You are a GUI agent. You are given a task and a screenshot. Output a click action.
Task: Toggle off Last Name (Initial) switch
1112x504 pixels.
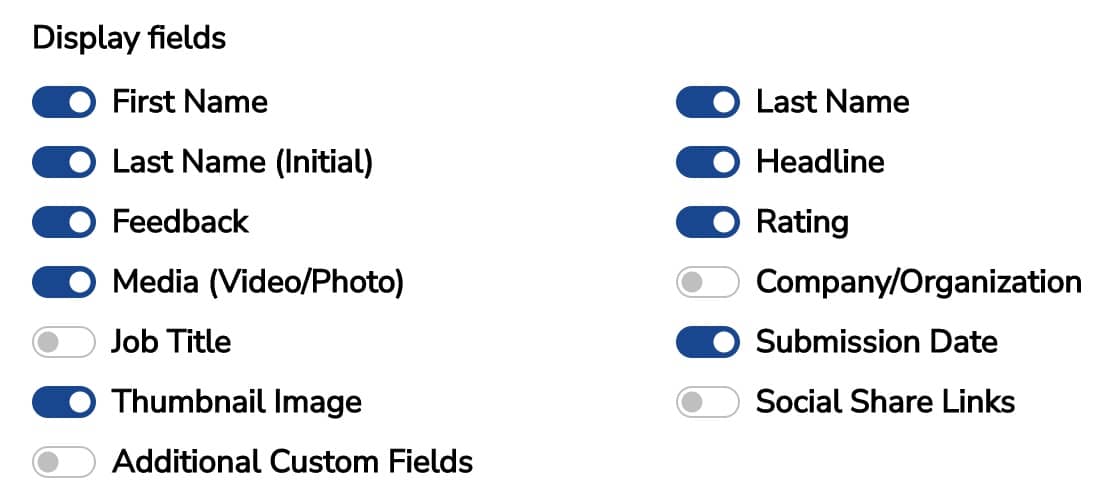point(64,162)
